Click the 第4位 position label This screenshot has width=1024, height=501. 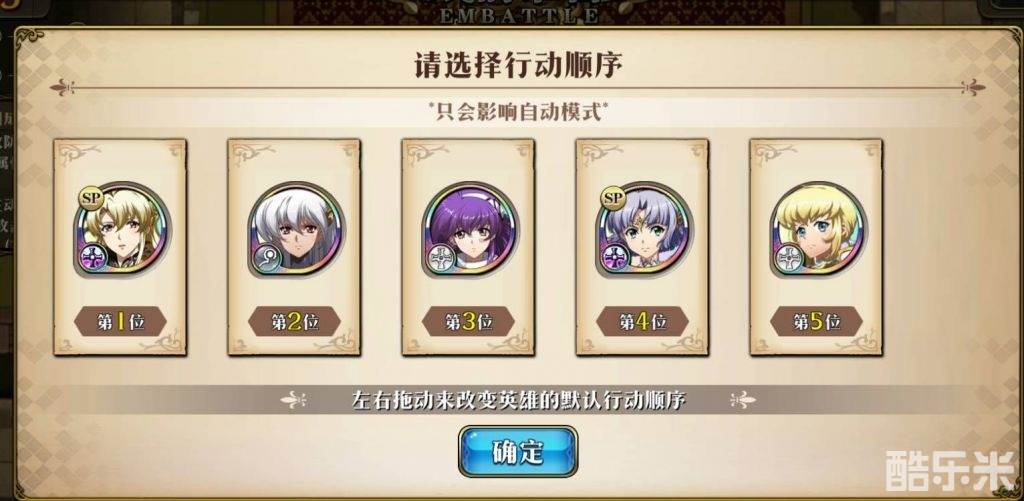click(x=642, y=321)
